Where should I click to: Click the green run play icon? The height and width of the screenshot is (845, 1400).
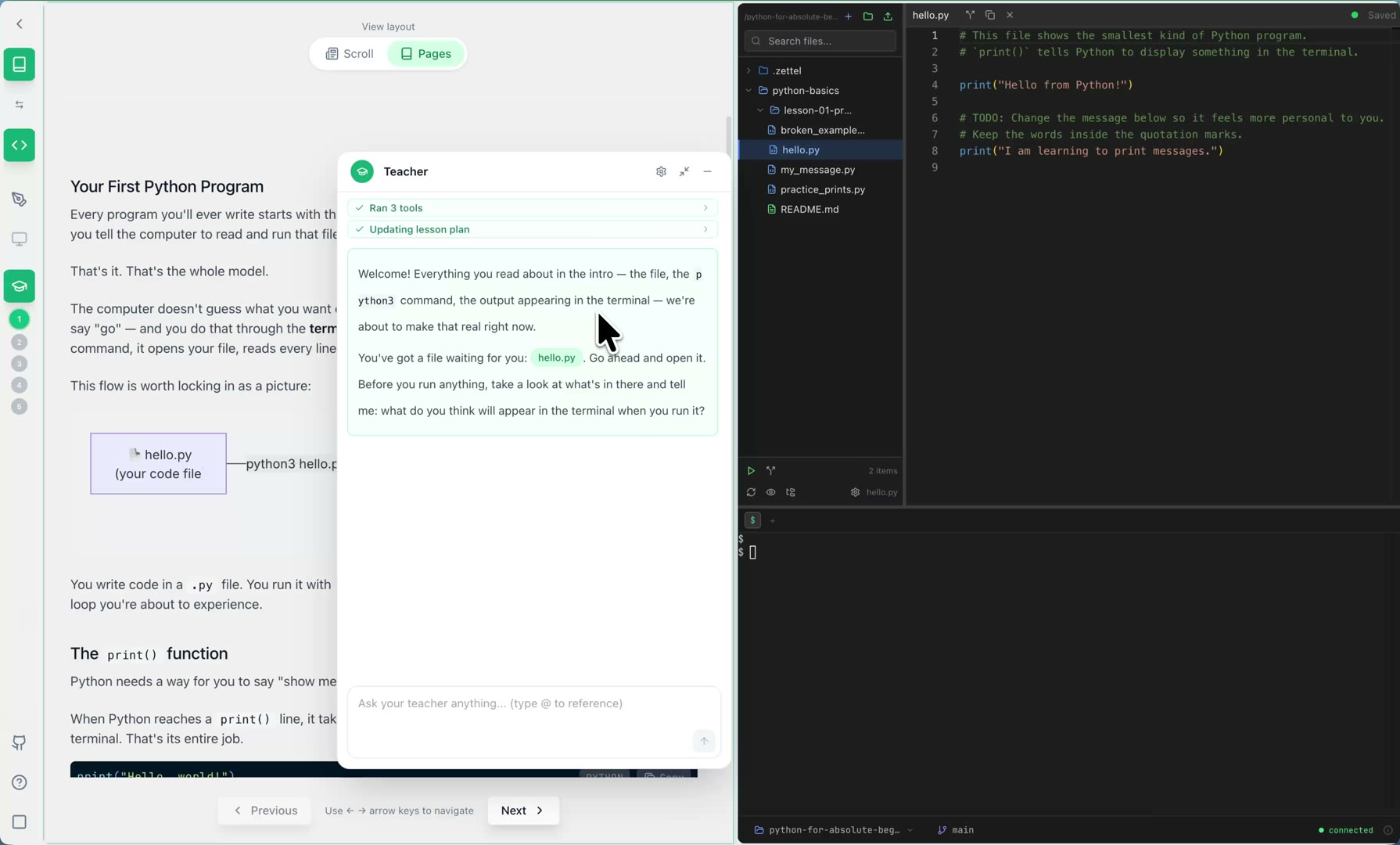click(x=751, y=471)
